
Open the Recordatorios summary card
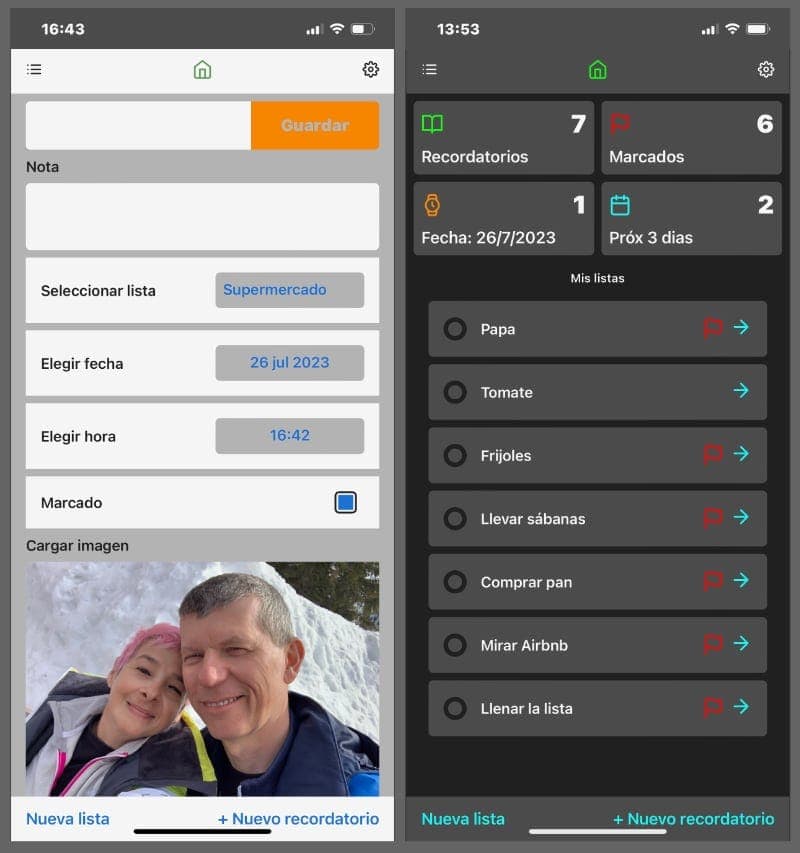[503, 138]
